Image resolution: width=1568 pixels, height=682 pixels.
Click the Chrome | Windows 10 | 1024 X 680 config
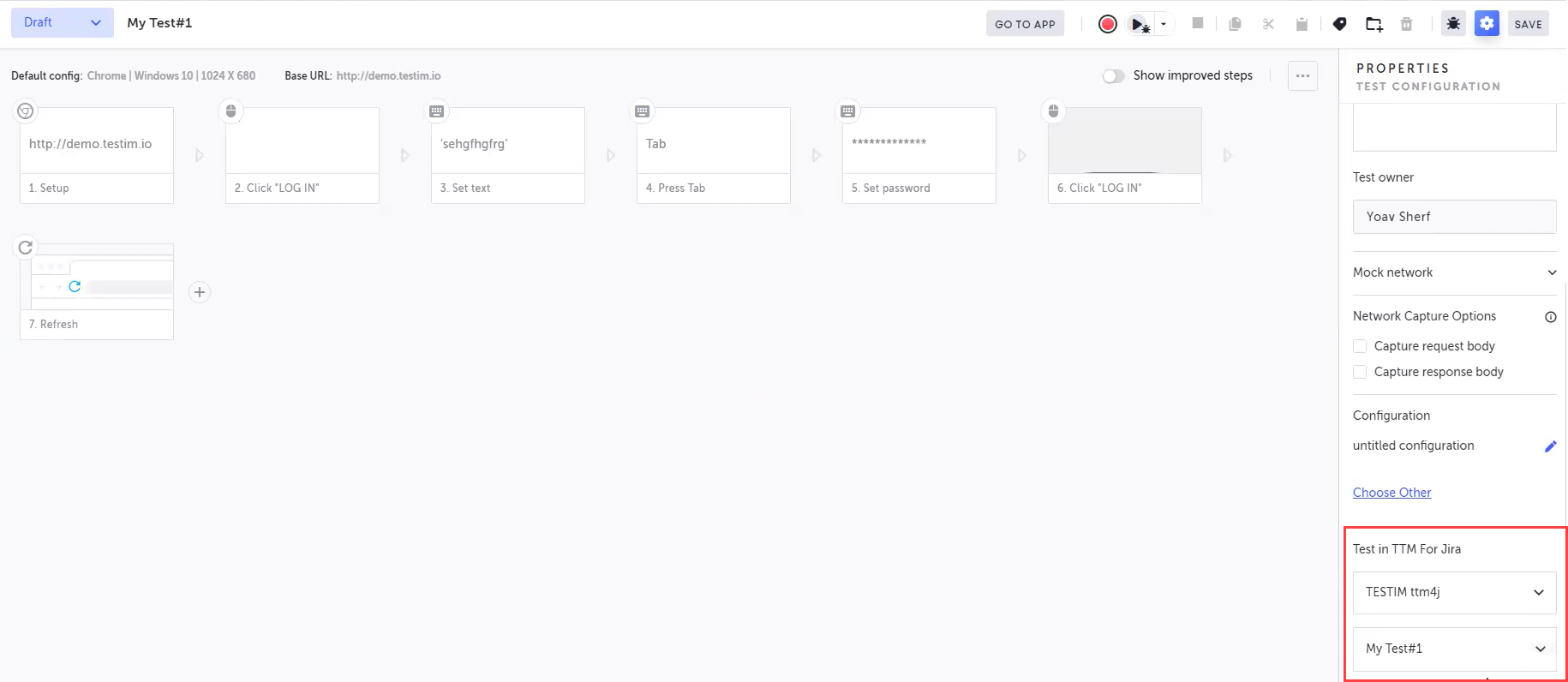pos(171,75)
